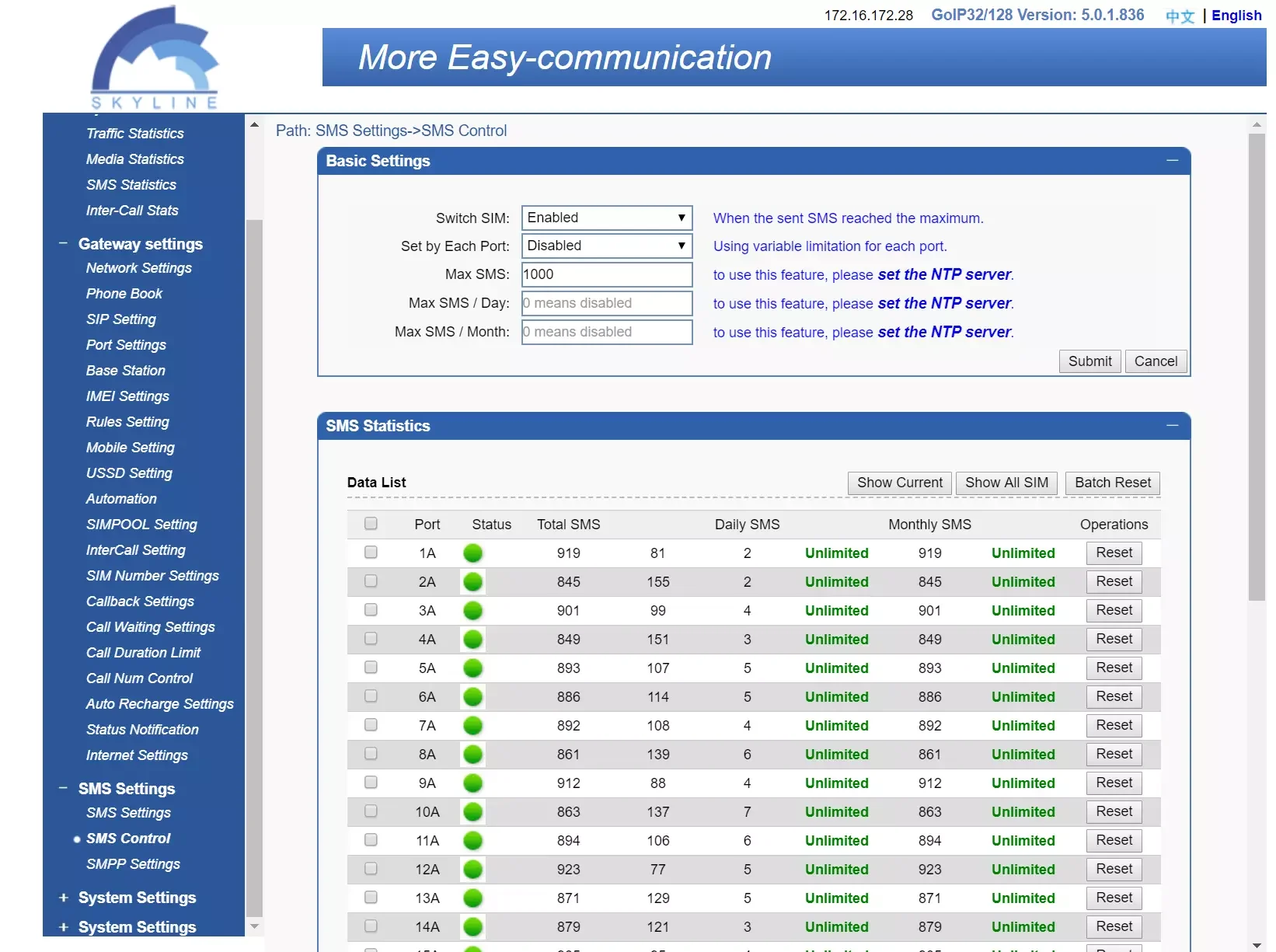The image size is (1276, 952).
Task: Click the sidebar scrollbar down arrow
Action: pyautogui.click(x=254, y=926)
